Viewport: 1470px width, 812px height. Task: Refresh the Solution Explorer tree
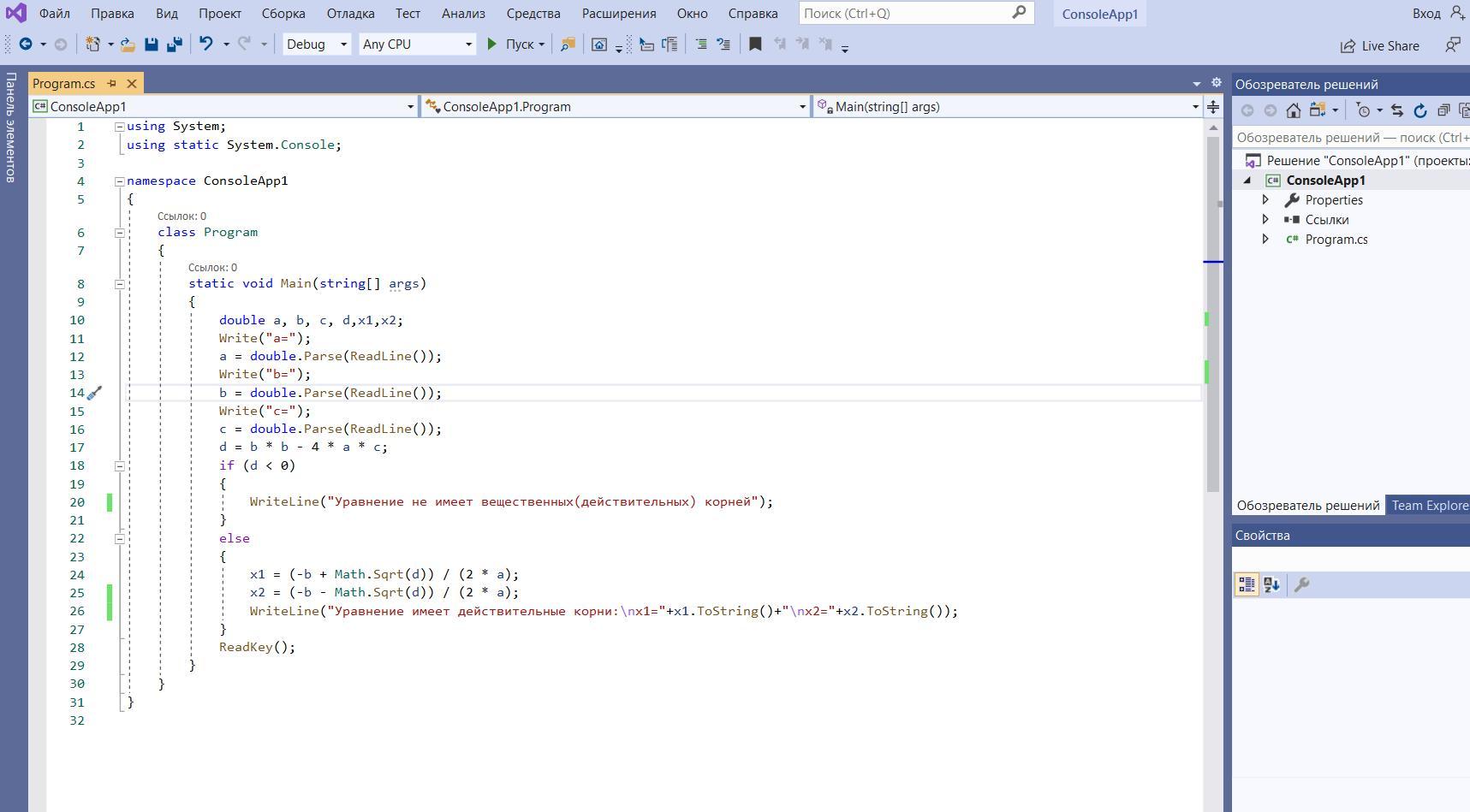(1420, 110)
